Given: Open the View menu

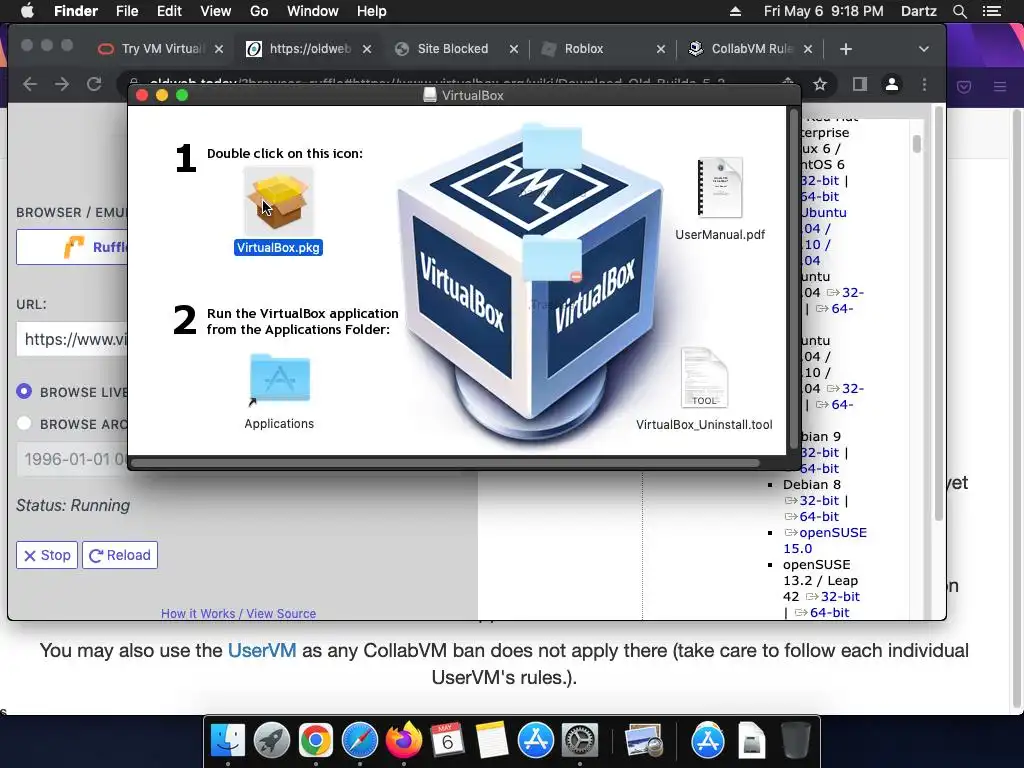Looking at the screenshot, I should (x=216, y=11).
